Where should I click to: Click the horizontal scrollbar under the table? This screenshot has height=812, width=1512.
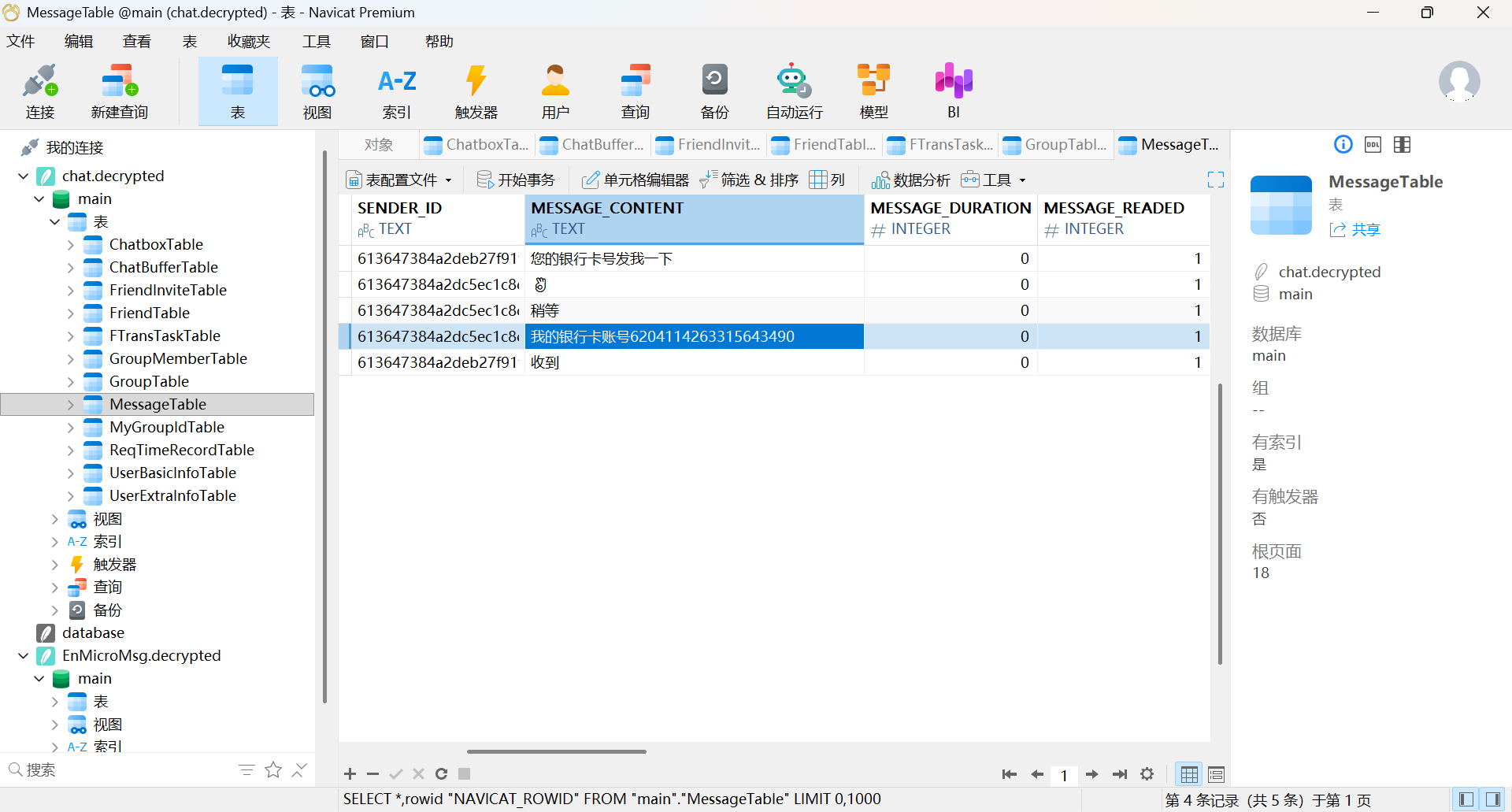click(557, 751)
